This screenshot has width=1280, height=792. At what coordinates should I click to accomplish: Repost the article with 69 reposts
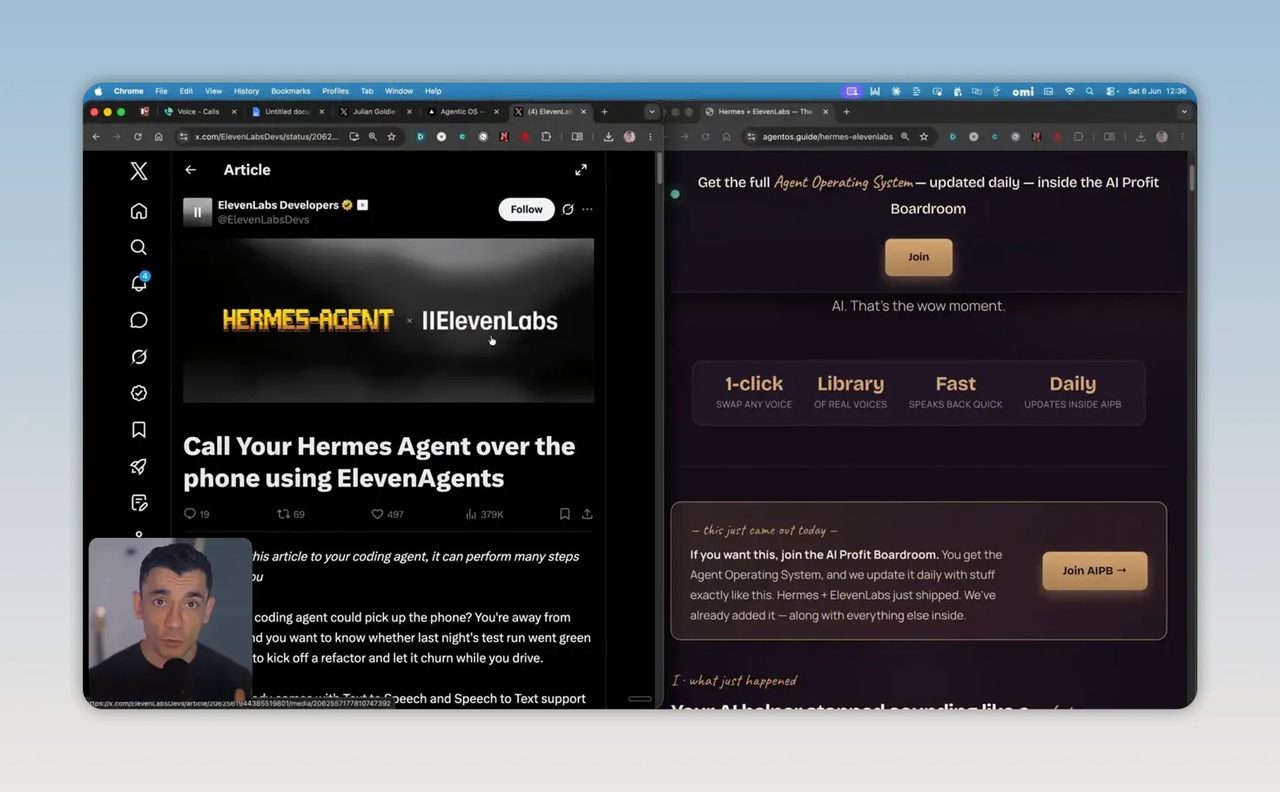click(x=291, y=514)
